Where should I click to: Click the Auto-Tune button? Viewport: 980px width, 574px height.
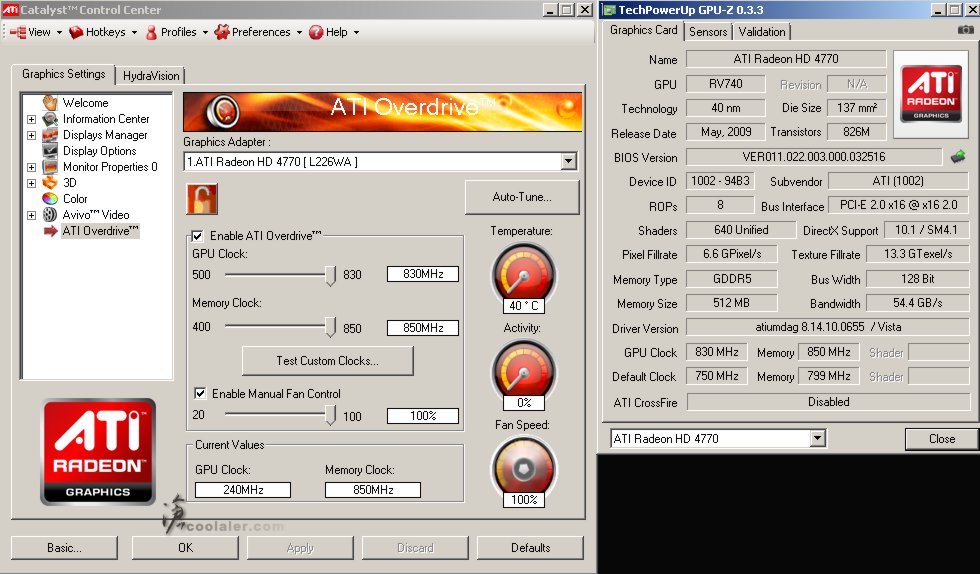[522, 197]
